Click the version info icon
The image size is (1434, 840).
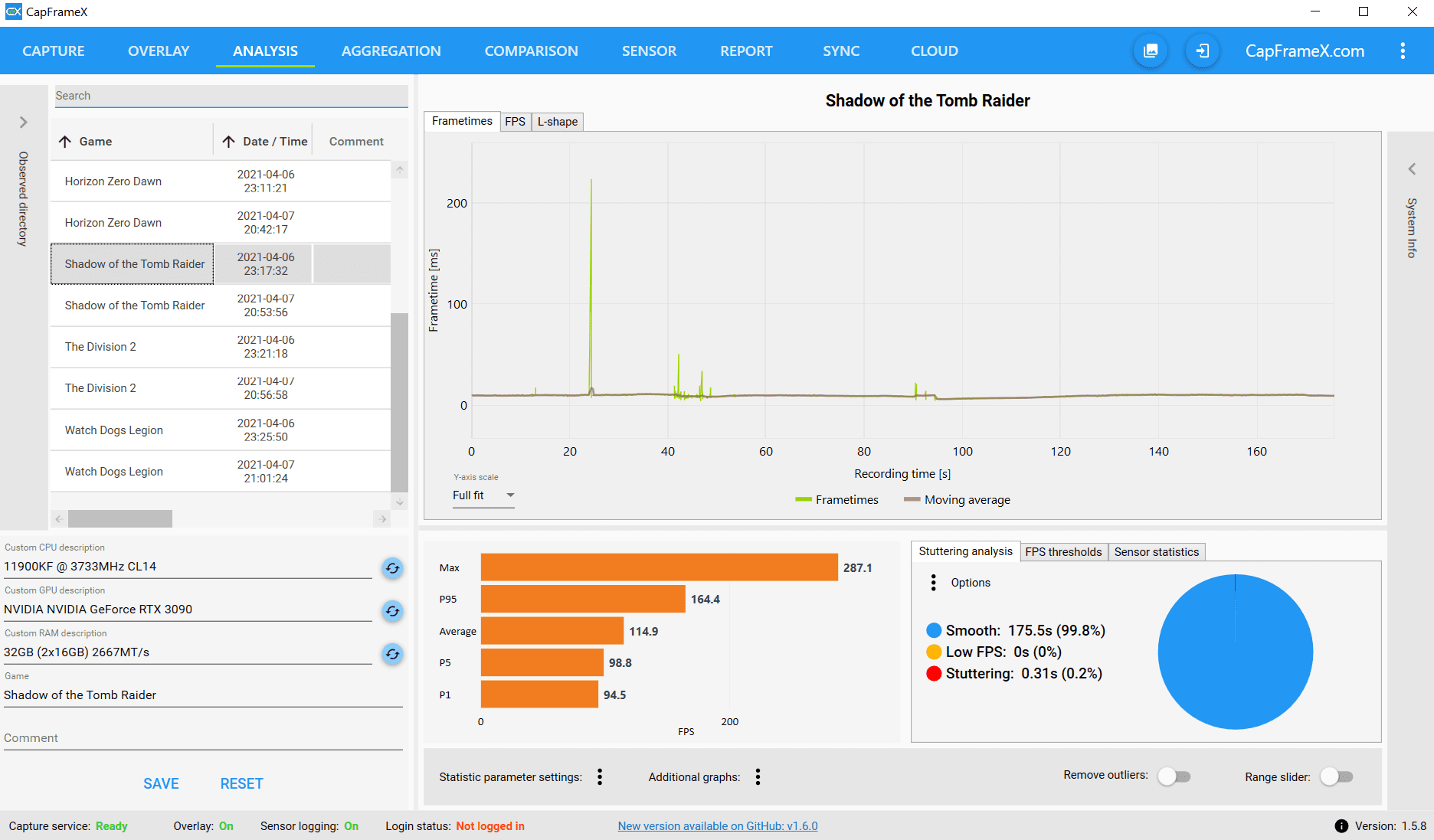[1341, 826]
